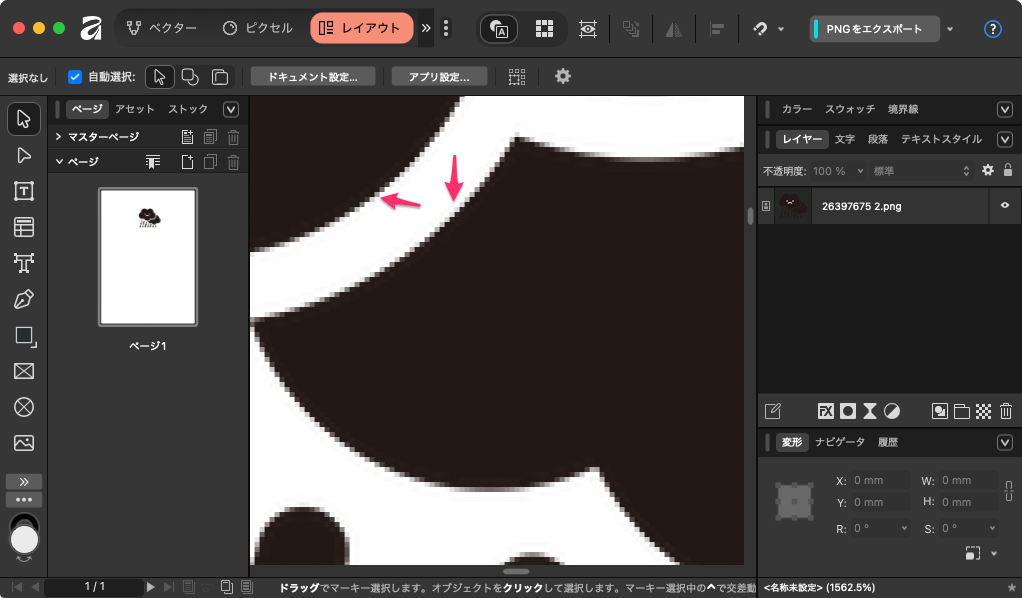The width and height of the screenshot is (1022, 598).
Task: Click the アプリ設定... button
Action: pos(441,77)
